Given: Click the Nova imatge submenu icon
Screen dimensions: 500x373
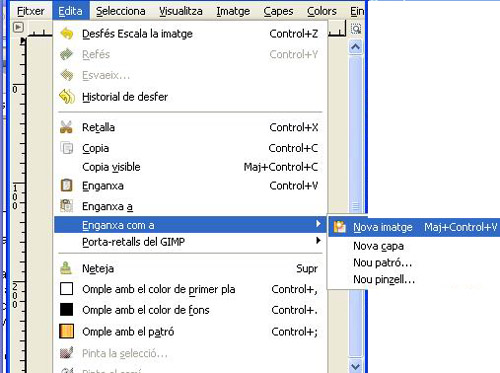Looking at the screenshot, I should coord(340,227).
